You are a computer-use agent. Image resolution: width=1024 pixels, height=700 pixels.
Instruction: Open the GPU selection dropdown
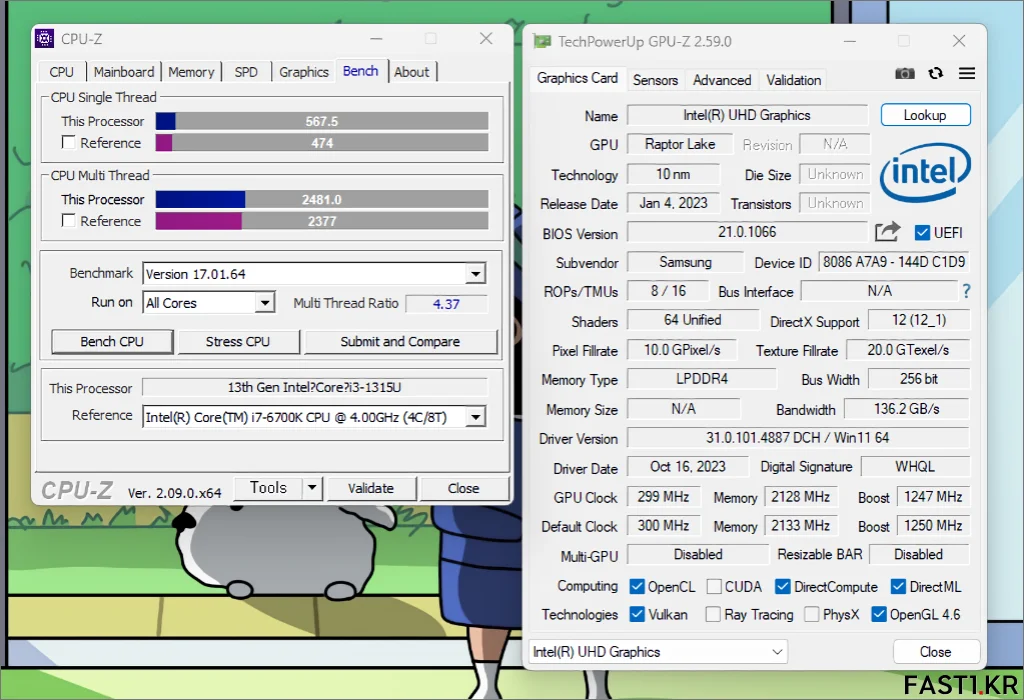click(x=658, y=652)
